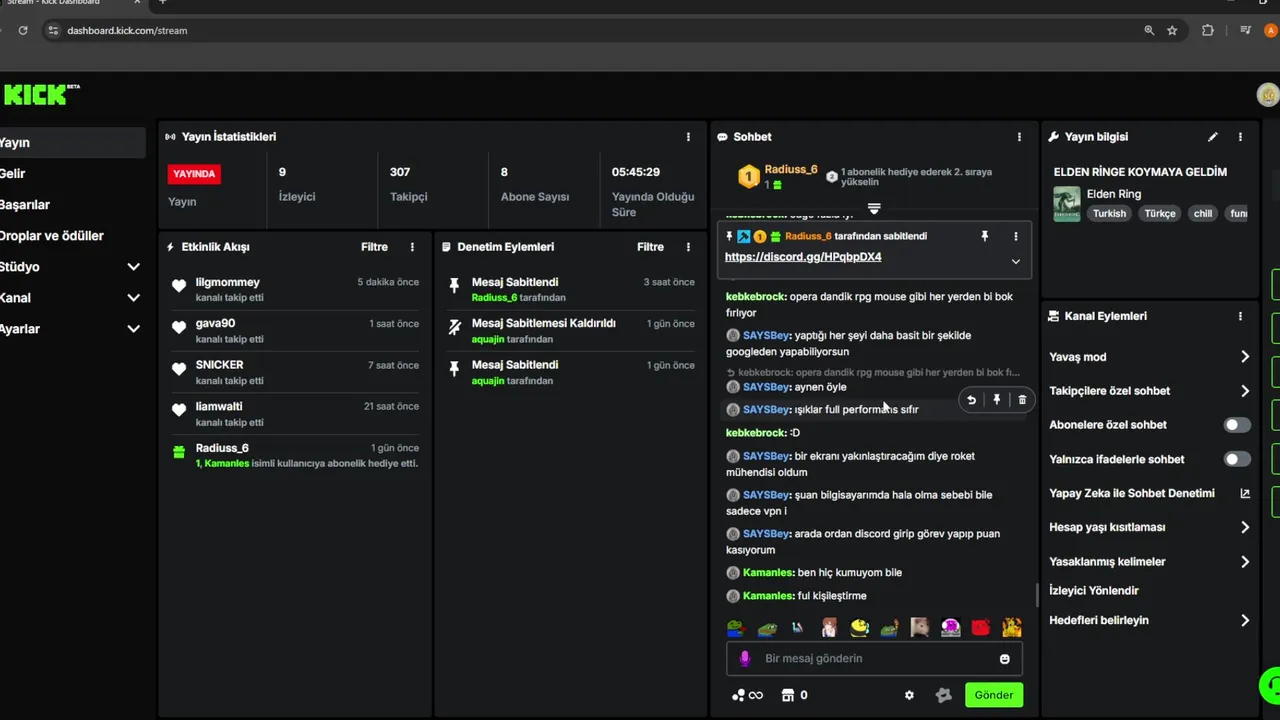Open Filtre in Etkinlik Akışı panel

(374, 247)
